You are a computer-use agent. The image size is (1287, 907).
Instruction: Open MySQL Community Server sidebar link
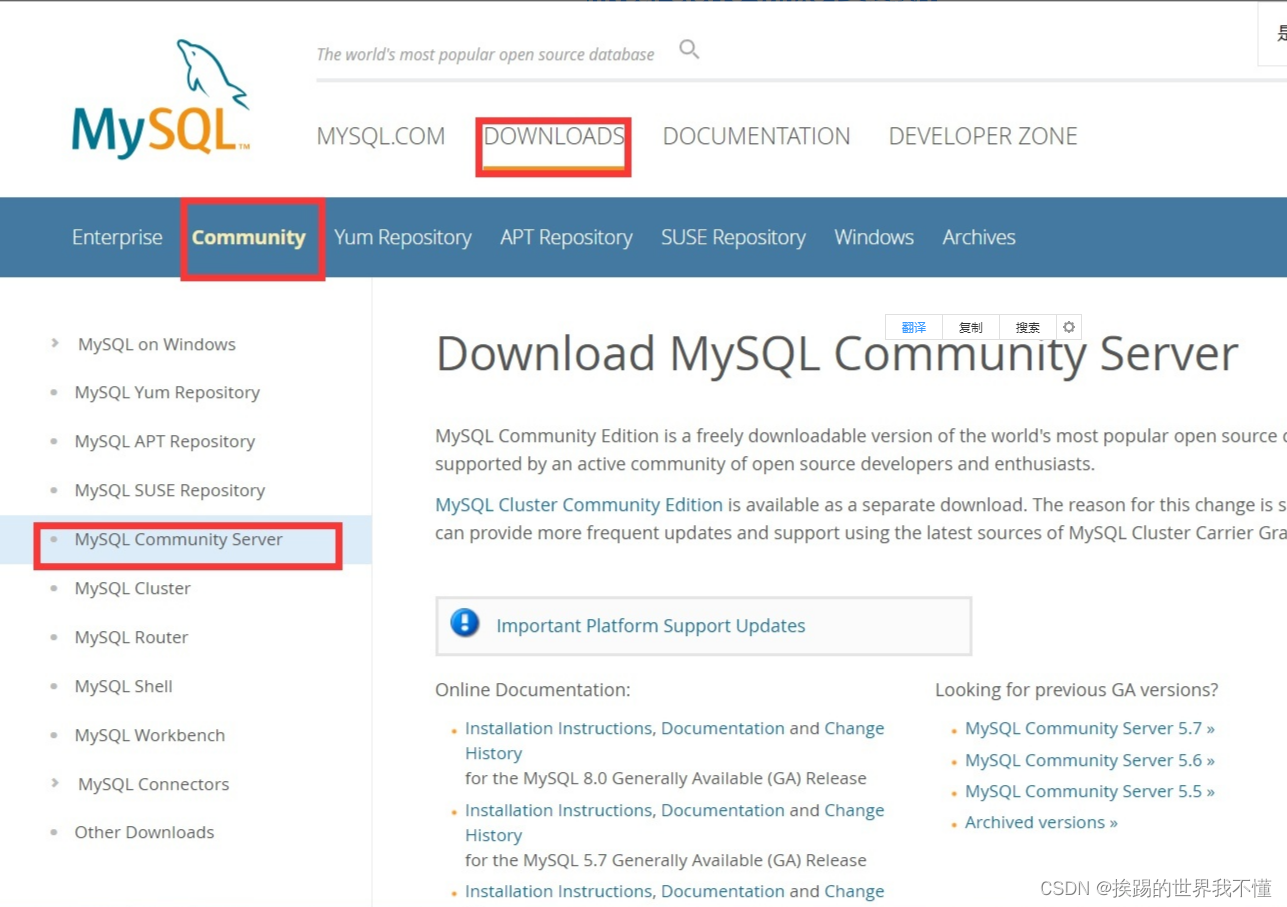point(179,539)
